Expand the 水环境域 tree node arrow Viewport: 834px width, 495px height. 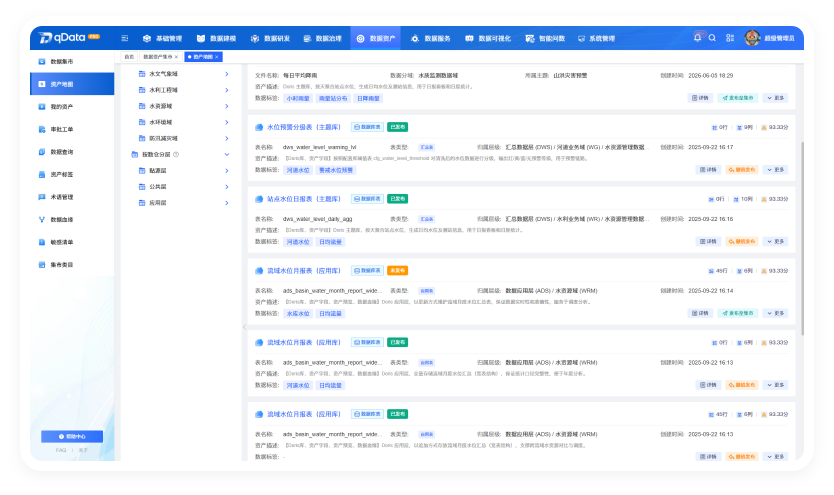pos(227,122)
